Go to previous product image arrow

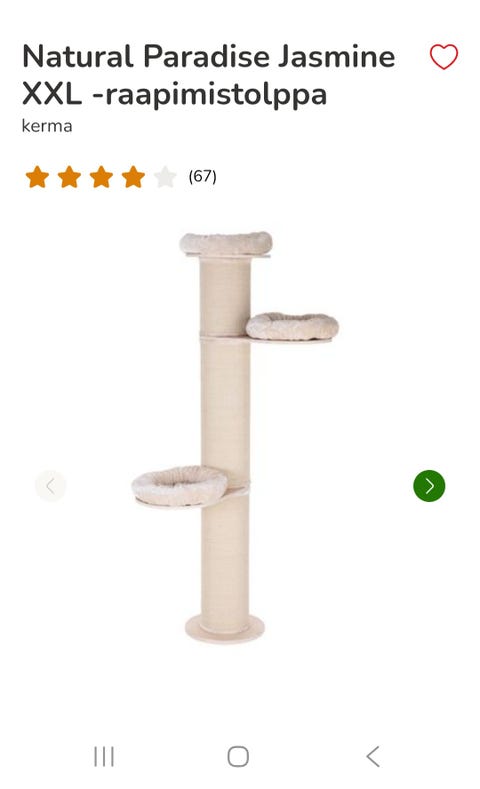[50, 486]
